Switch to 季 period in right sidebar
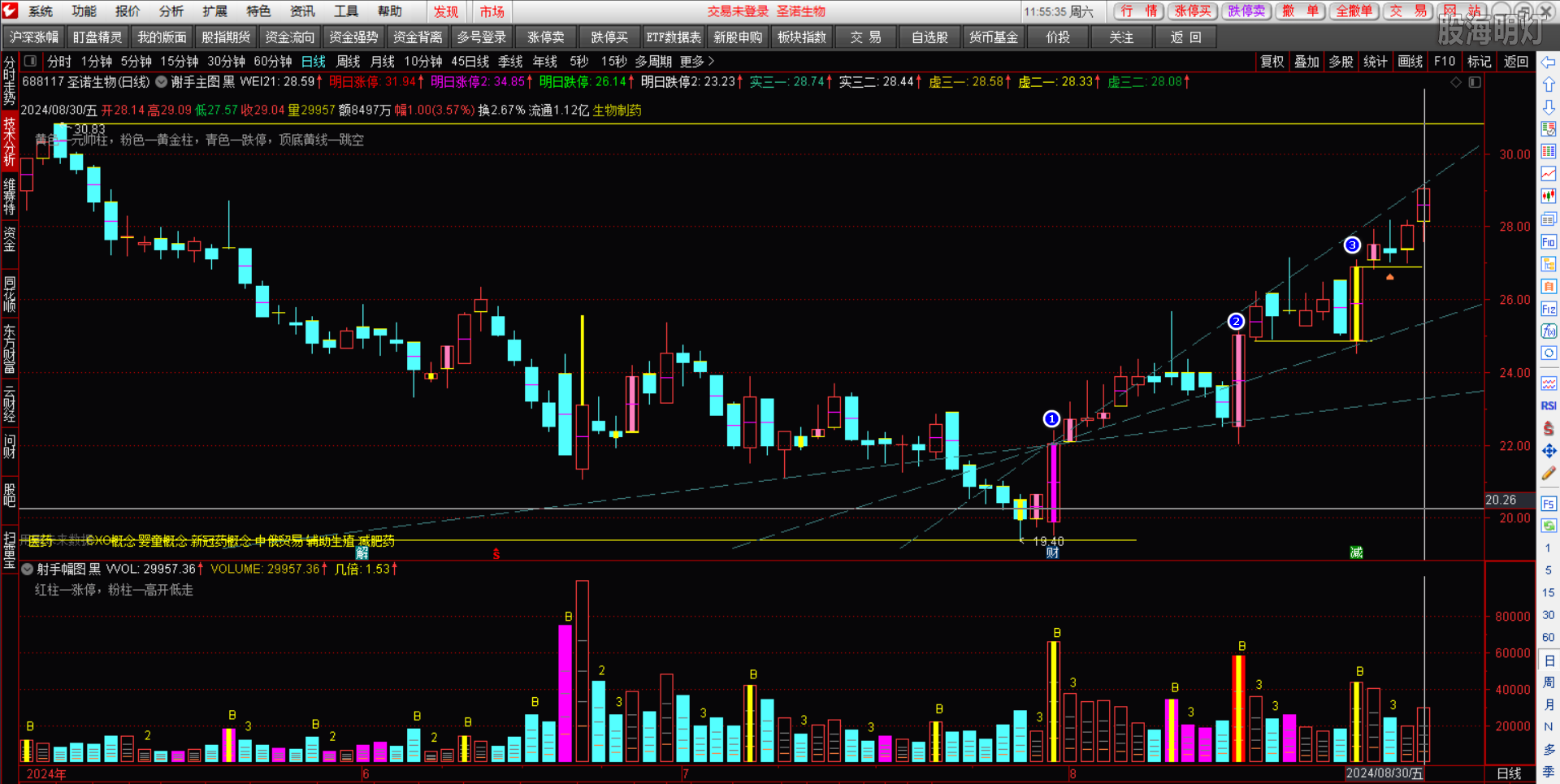Viewport: 1560px width, 784px height. coord(1549,772)
